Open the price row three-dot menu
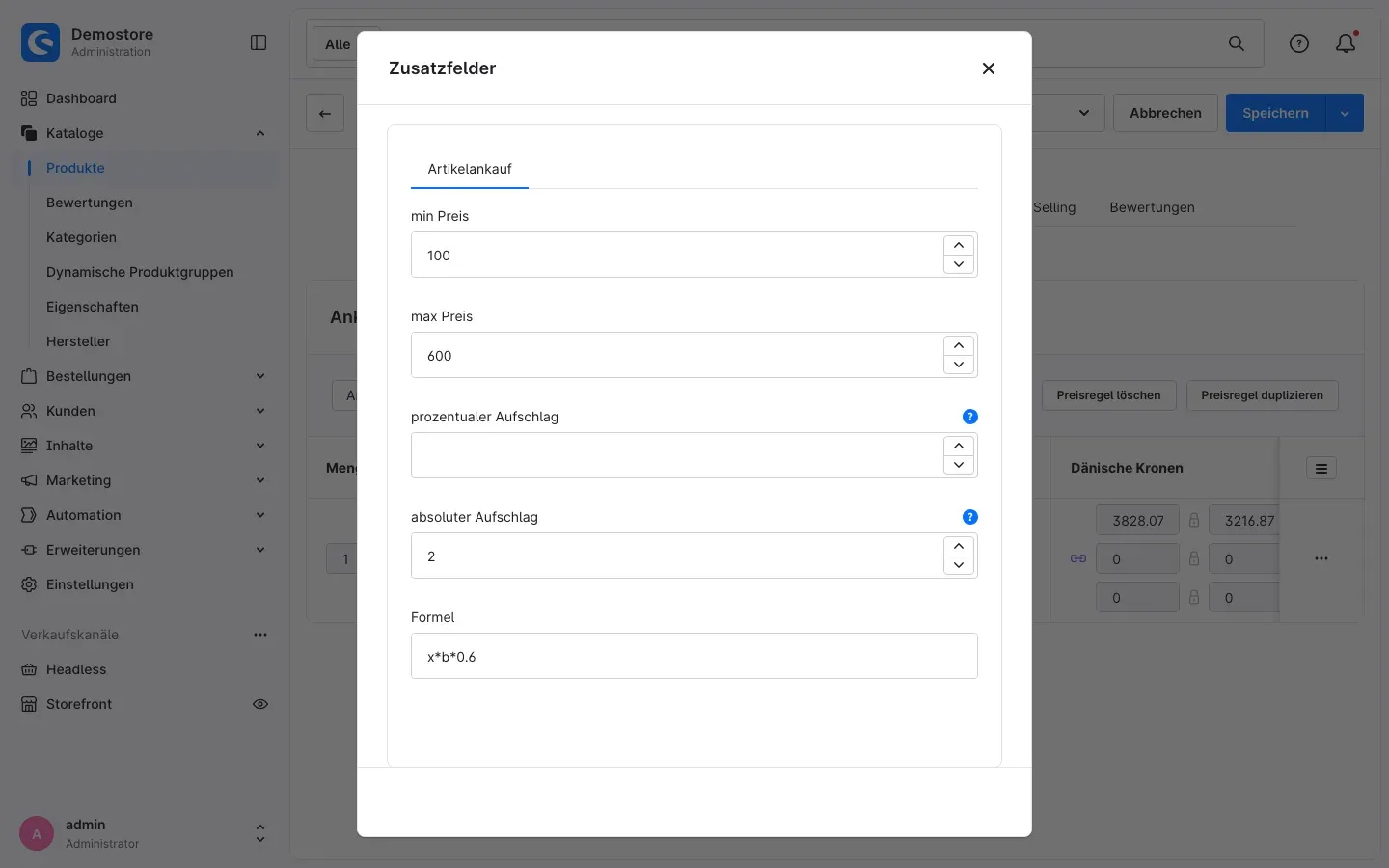Image resolution: width=1389 pixels, height=868 pixels. pos(1321,558)
